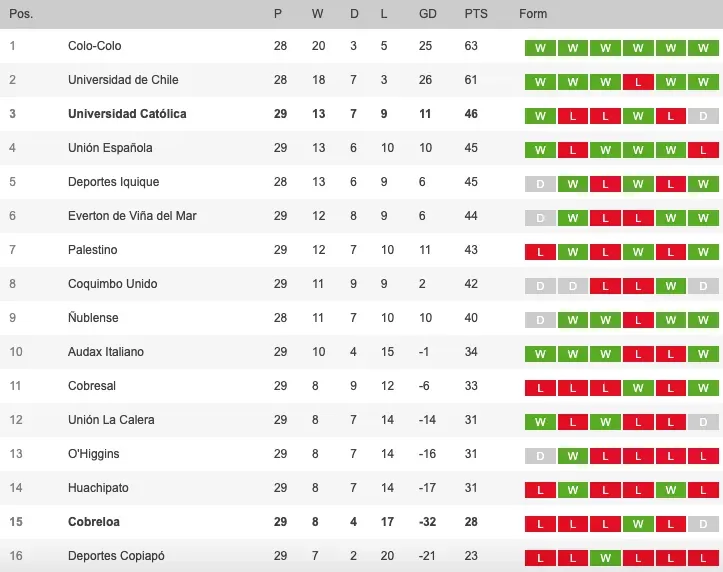723x572 pixels.
Task: Click the Pos. column header
Action: [x=21, y=14]
